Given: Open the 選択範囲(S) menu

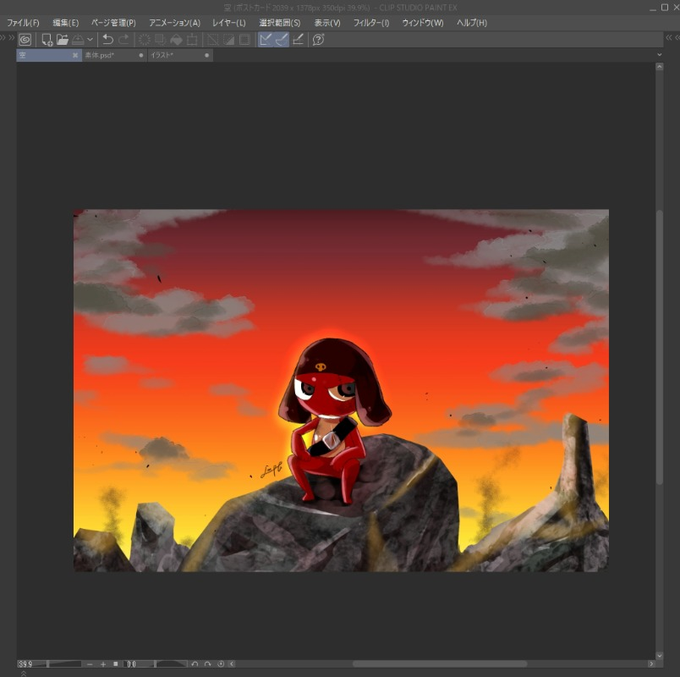Looking at the screenshot, I should click(x=280, y=23).
